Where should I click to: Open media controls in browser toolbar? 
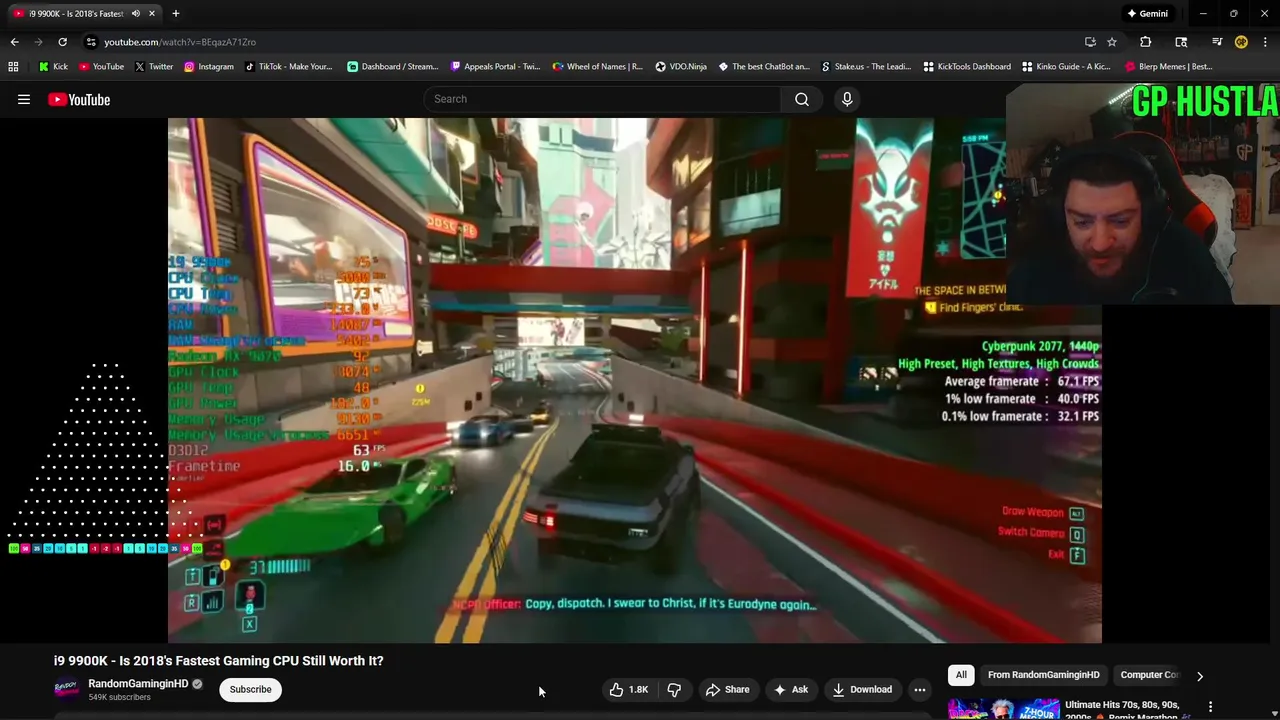1216,42
